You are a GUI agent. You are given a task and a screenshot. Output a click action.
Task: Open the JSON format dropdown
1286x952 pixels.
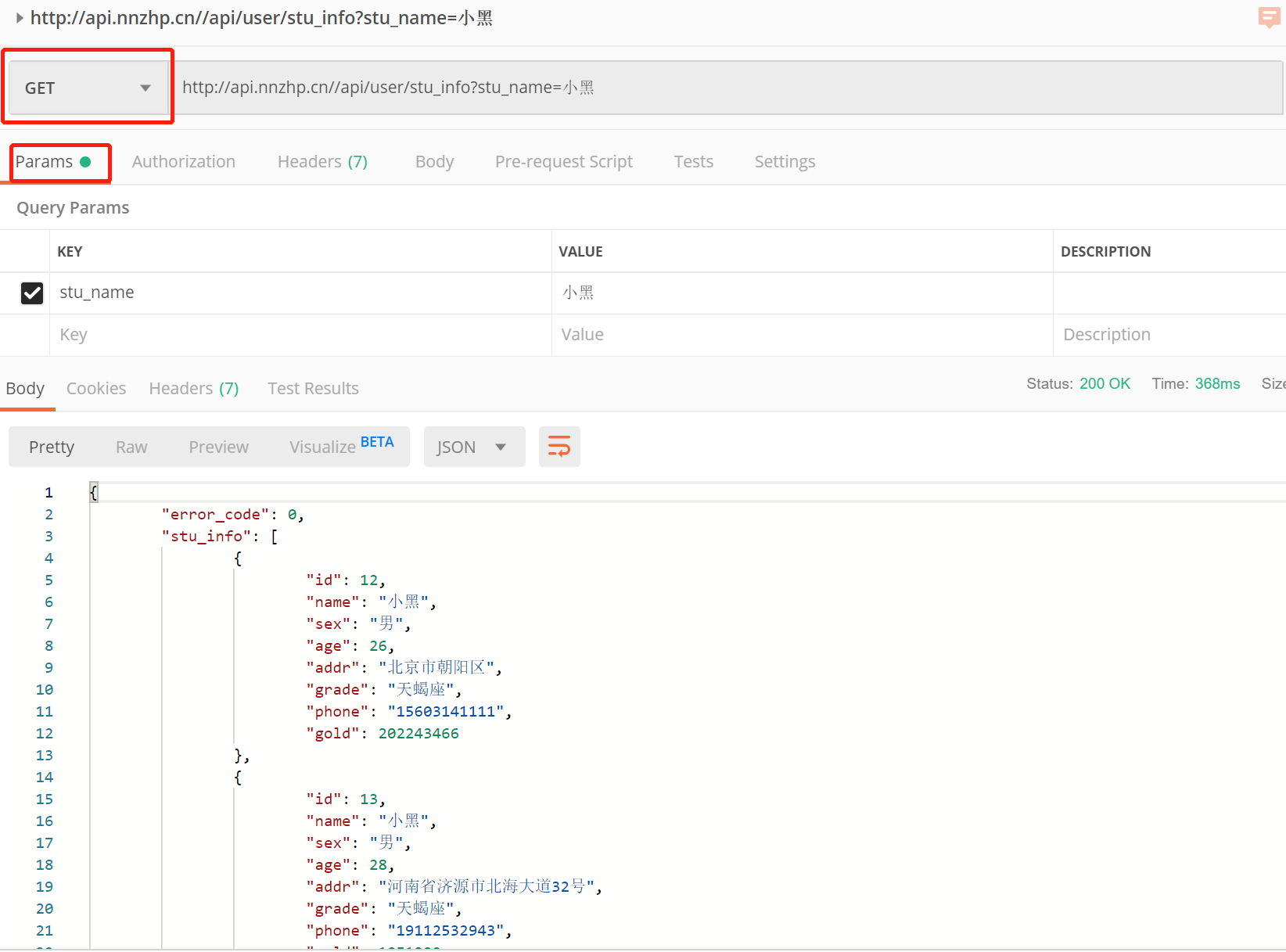pos(474,447)
